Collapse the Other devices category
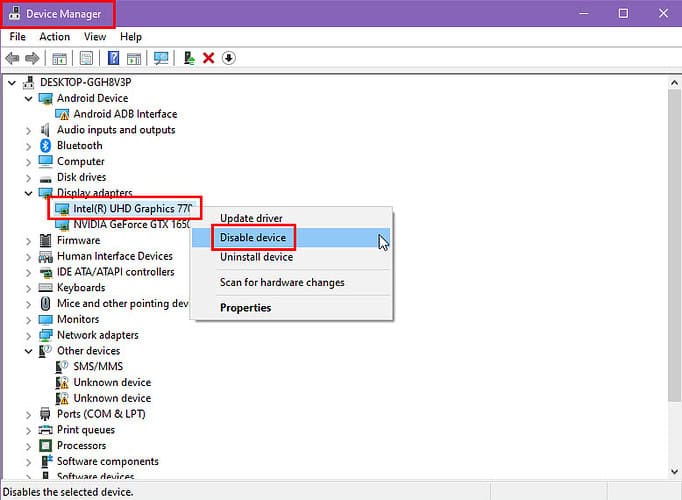The width and height of the screenshot is (682, 500). click(x=28, y=351)
